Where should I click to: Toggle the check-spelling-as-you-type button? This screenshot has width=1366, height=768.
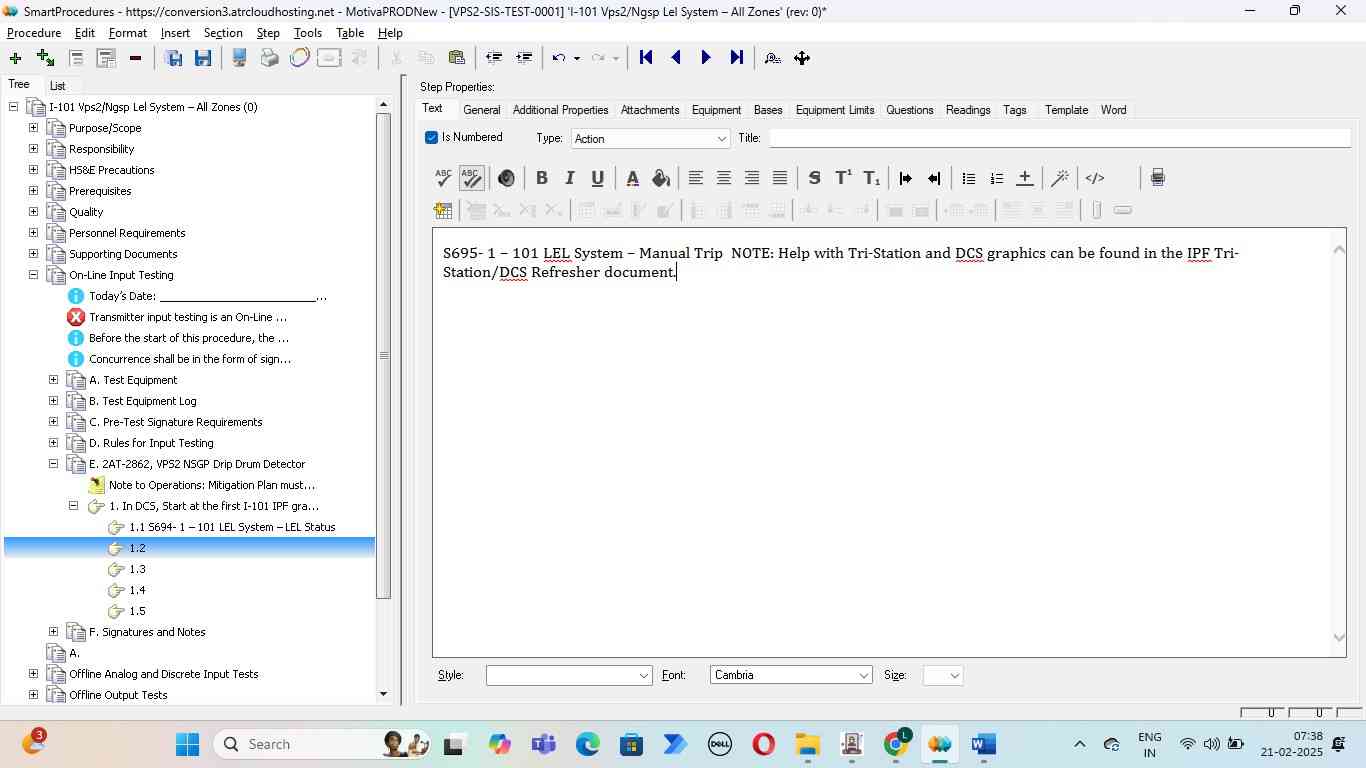pyautogui.click(x=471, y=178)
